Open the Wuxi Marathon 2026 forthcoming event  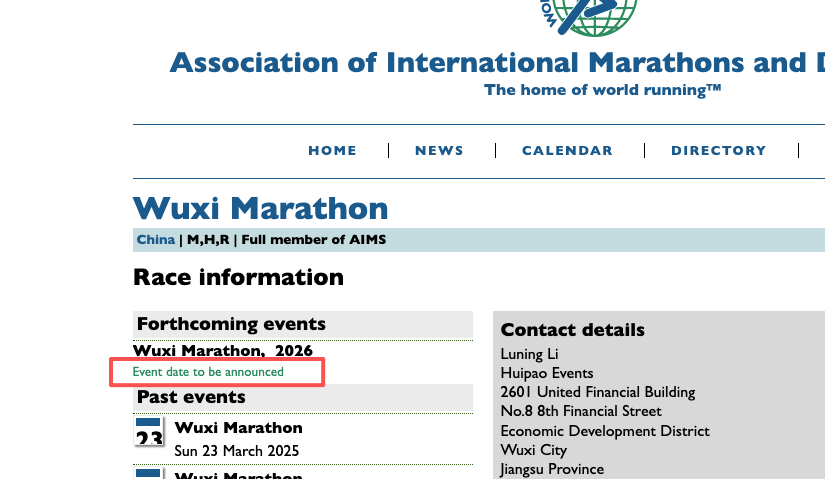coord(223,351)
